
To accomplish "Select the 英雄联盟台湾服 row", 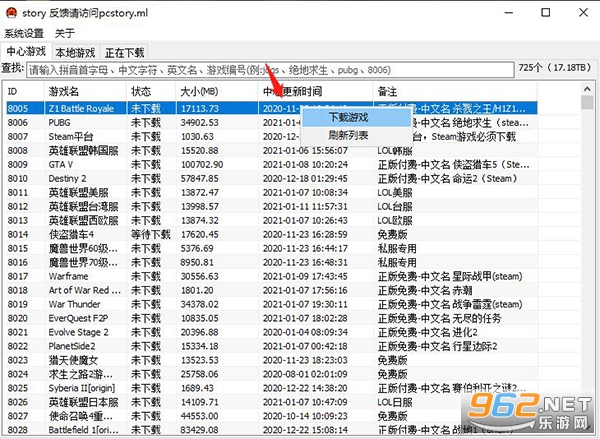I will [x=272, y=206].
